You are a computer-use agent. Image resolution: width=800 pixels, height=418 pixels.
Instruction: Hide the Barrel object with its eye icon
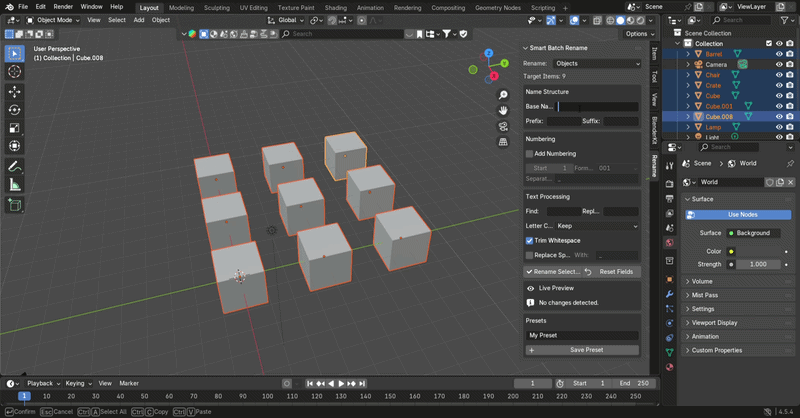tap(779, 54)
